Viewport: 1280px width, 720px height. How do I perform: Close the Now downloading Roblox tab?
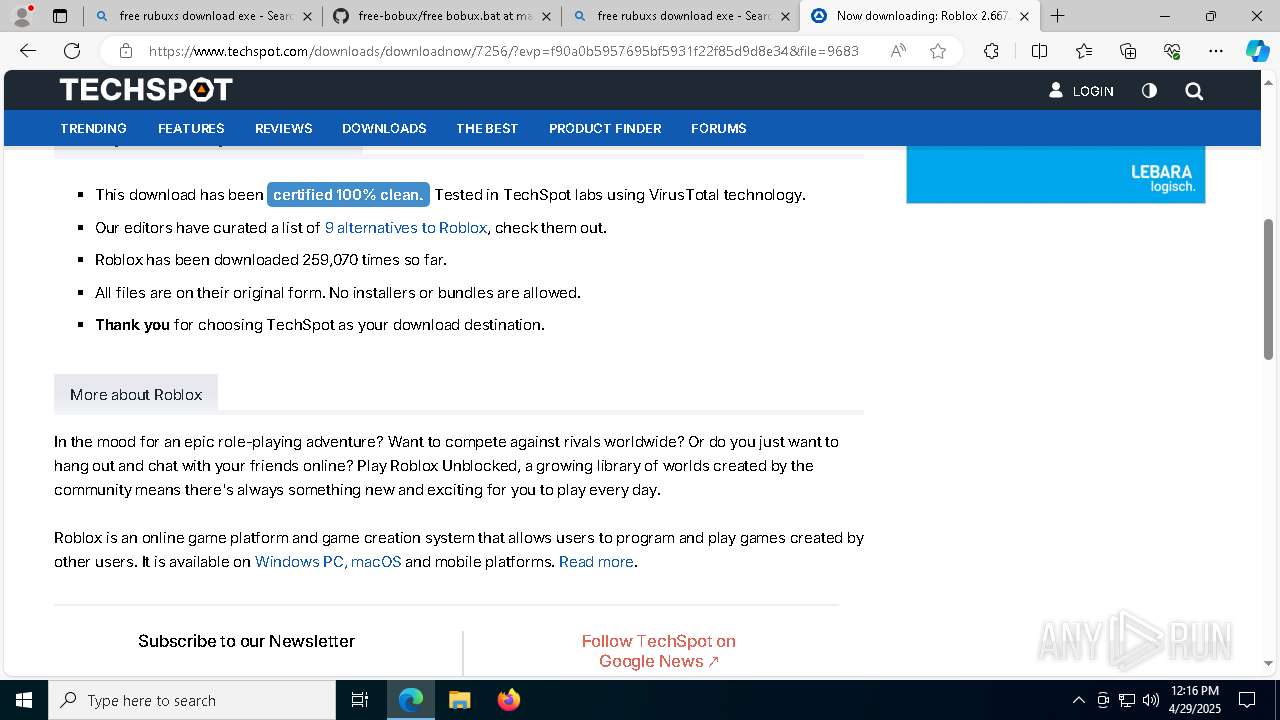(x=1024, y=16)
